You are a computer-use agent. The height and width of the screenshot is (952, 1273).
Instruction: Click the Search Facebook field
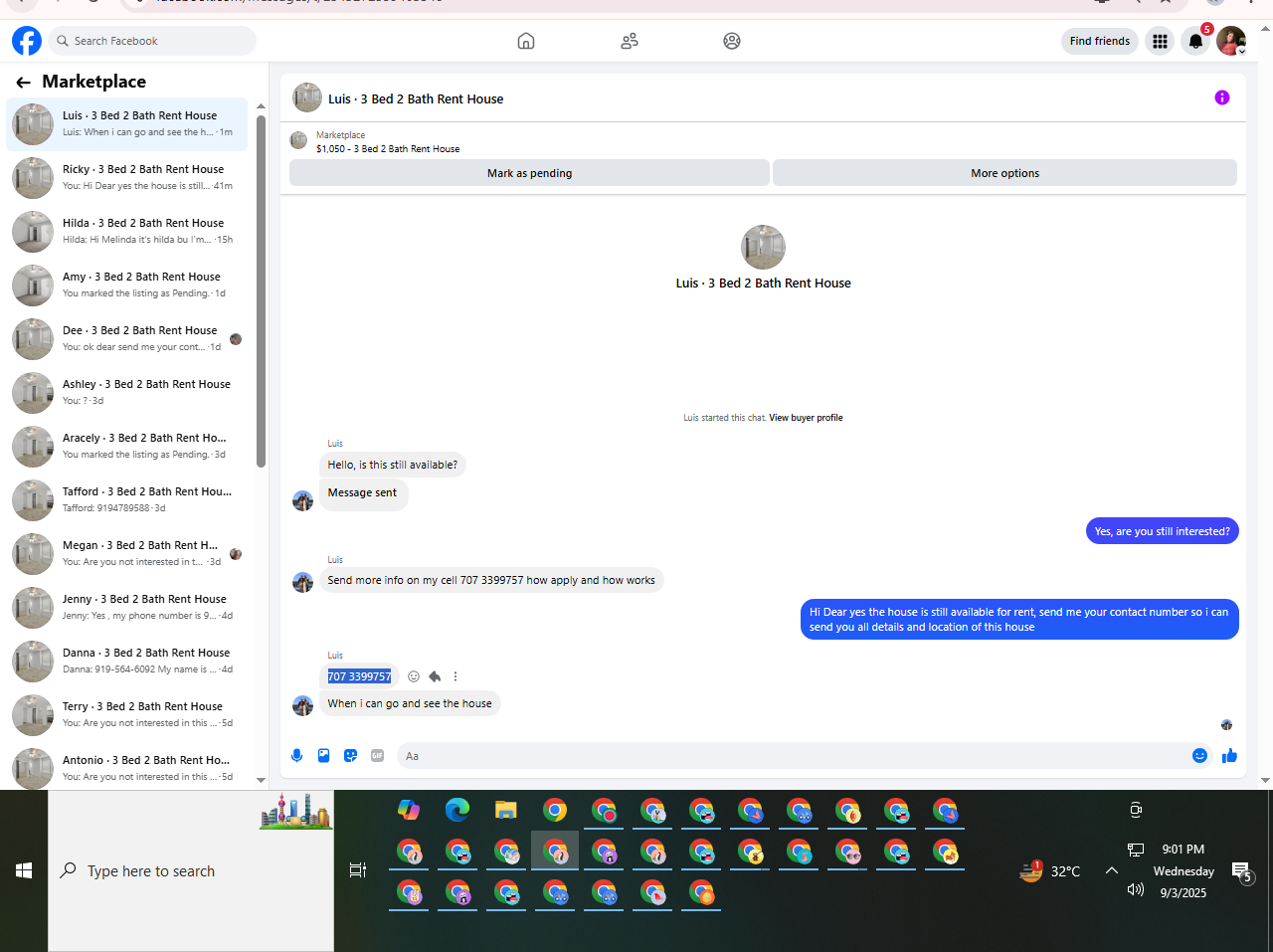152,41
